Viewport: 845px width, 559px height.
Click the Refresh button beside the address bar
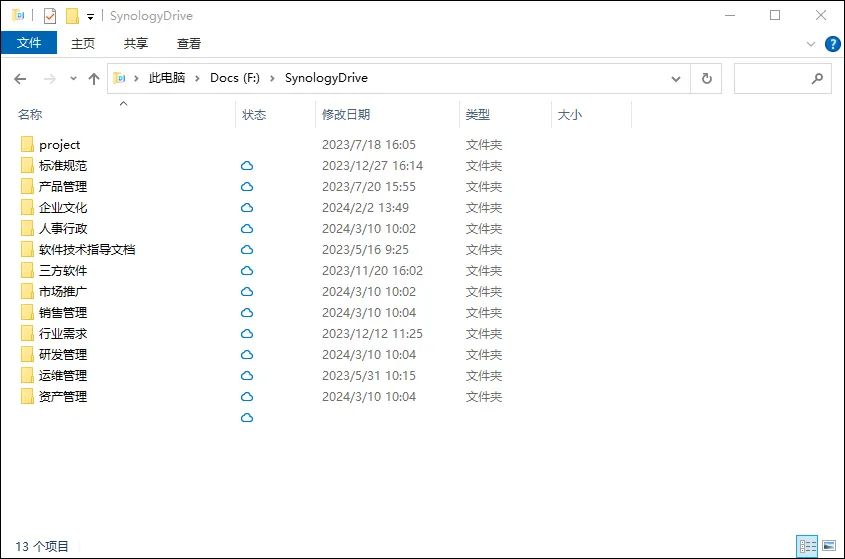click(x=706, y=78)
